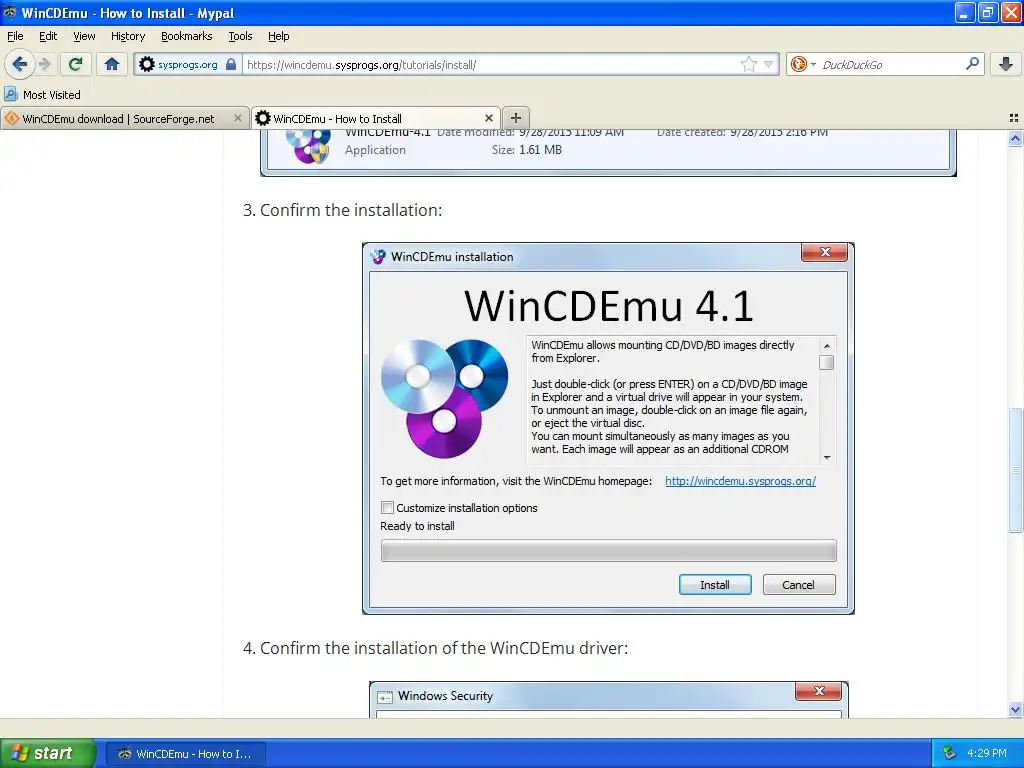Click the 'Ready to install' status text
The image size is (1024, 768).
(x=417, y=526)
